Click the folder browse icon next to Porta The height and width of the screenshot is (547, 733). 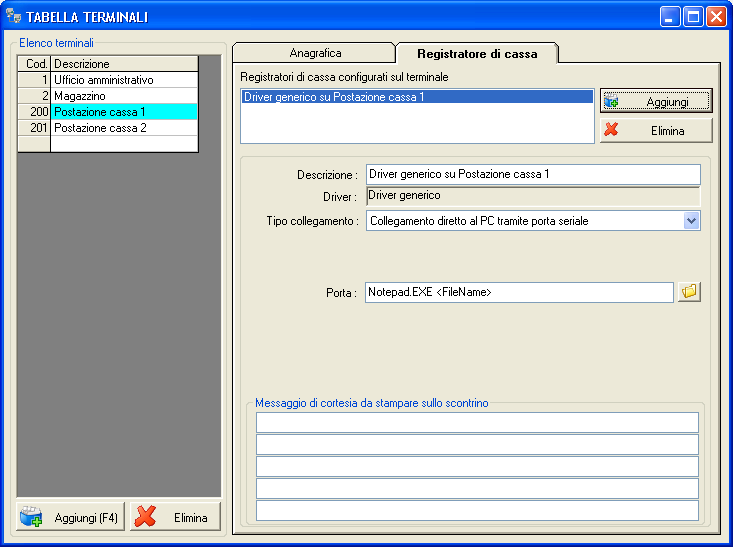[x=689, y=292]
